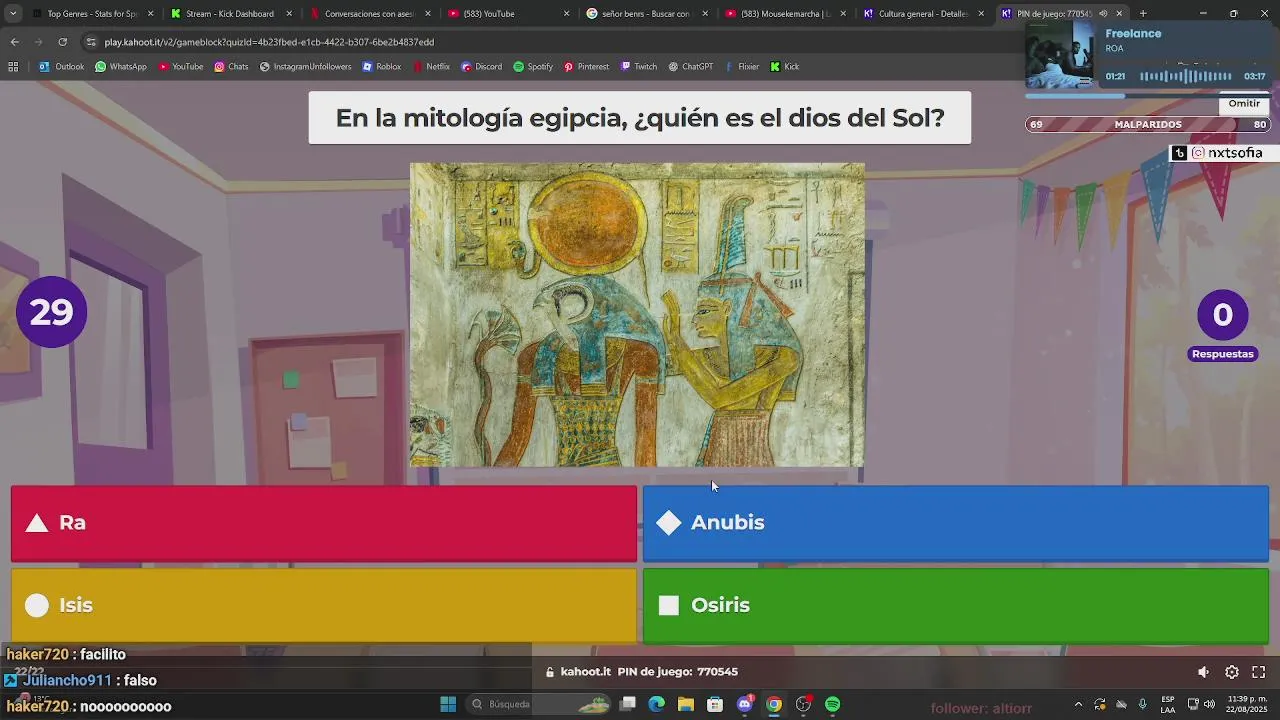Pick the yellow circle answer Isis

coord(323,605)
